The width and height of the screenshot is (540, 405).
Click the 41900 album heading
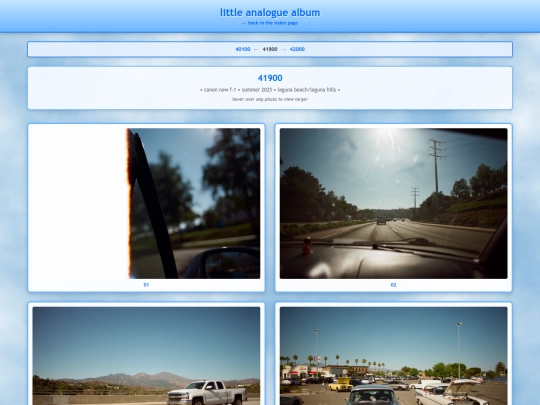(270, 78)
